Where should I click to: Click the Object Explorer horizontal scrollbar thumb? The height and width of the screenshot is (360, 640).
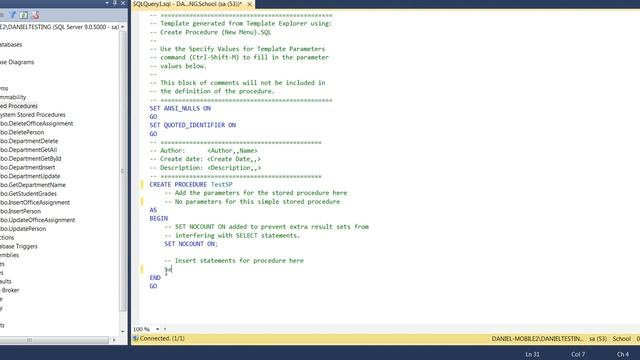pyautogui.click(x=55, y=340)
